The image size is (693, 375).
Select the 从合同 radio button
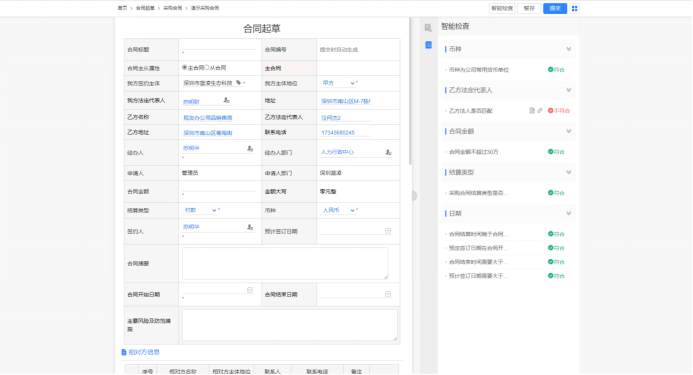coord(206,68)
